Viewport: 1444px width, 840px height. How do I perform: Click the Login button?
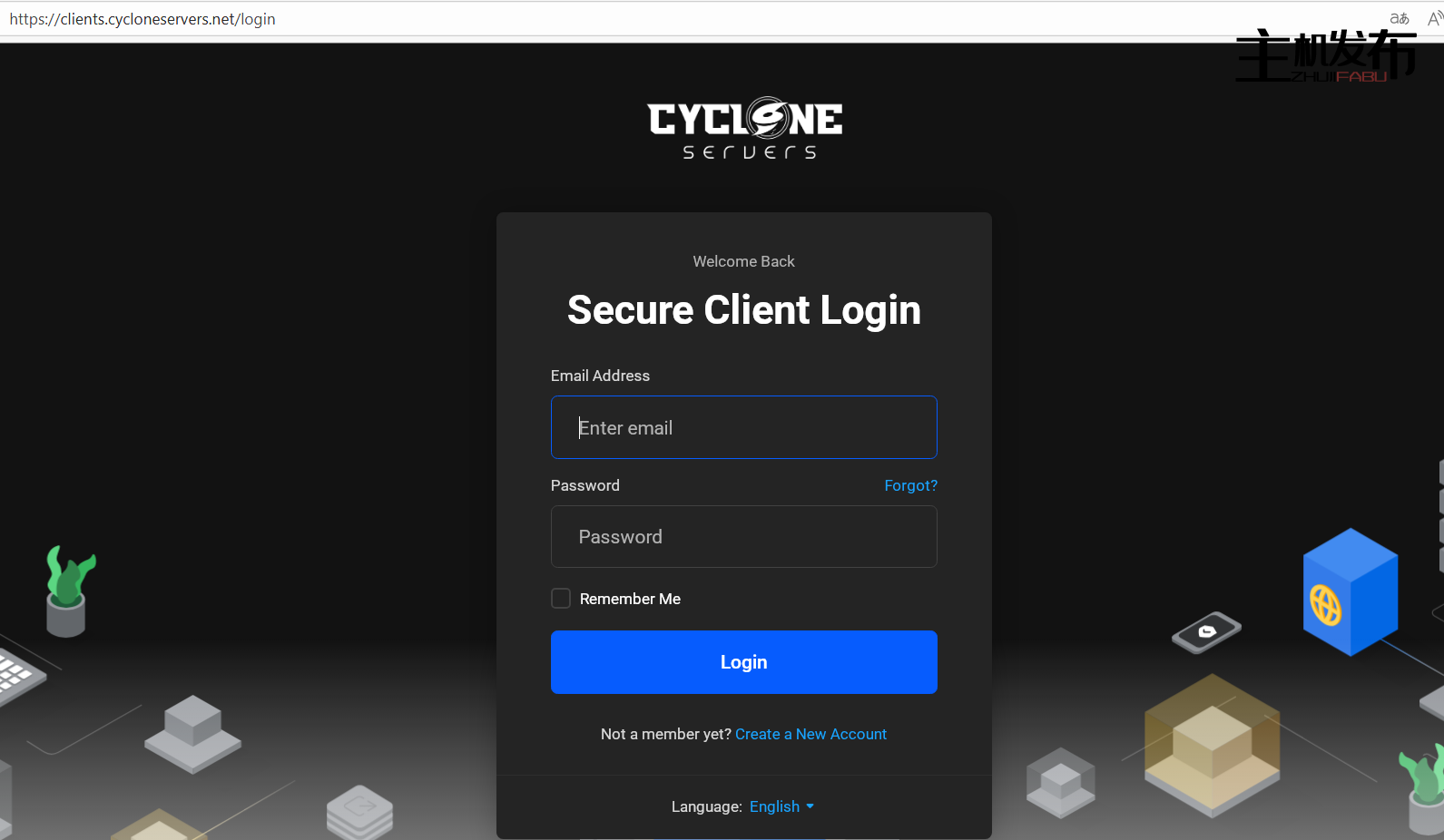pyautogui.click(x=744, y=662)
